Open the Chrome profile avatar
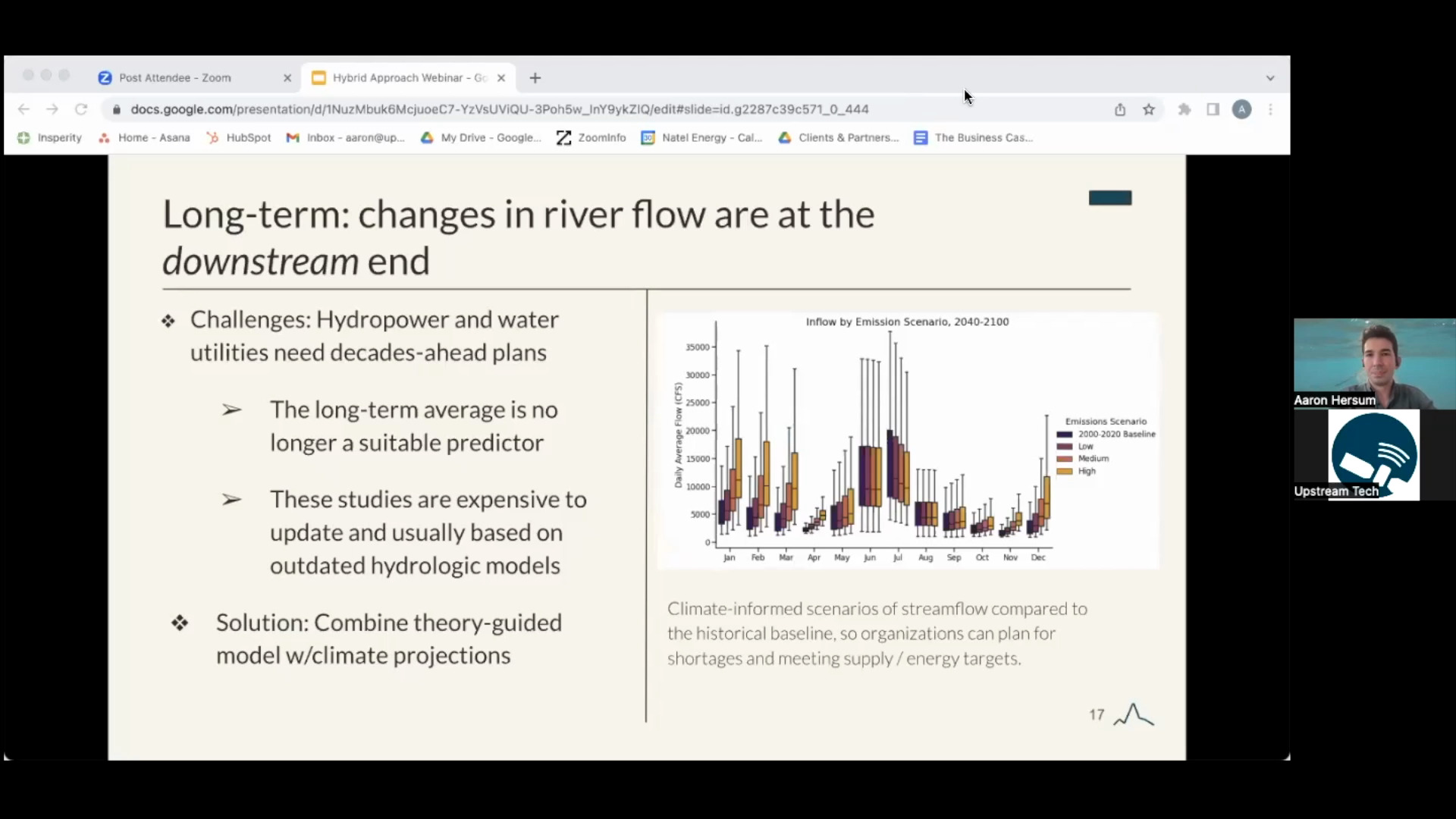This screenshot has width=1456, height=819. coord(1241,109)
